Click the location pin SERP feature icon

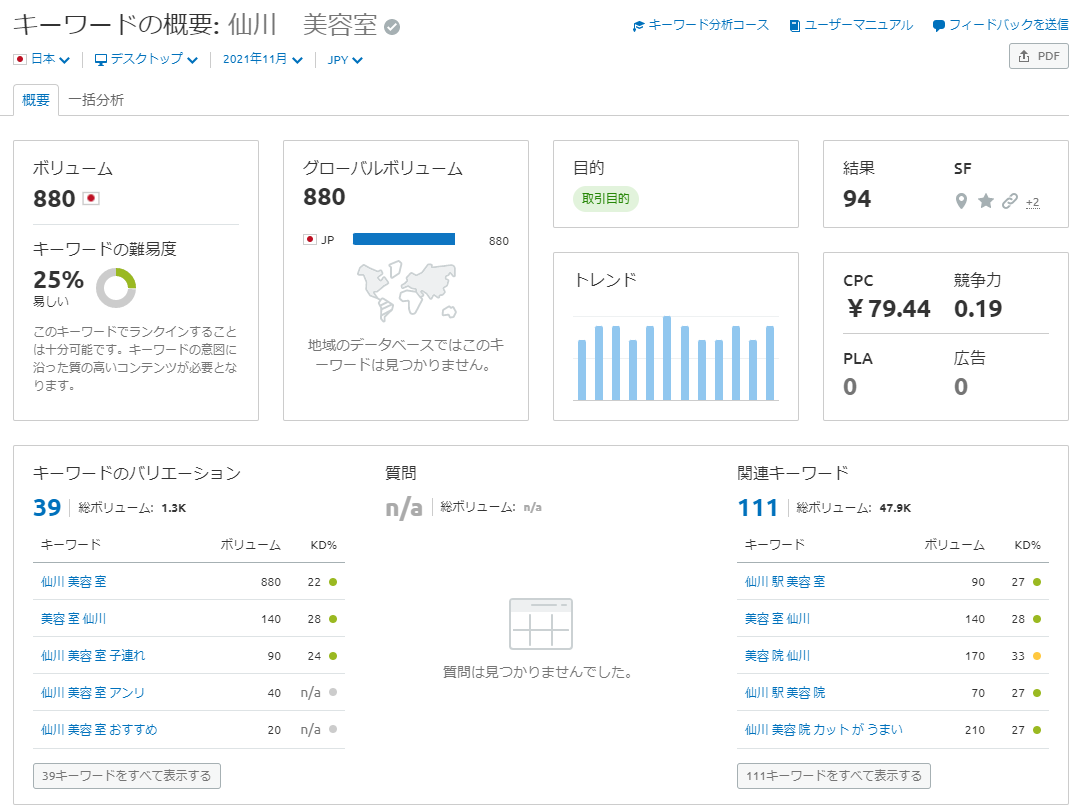[961, 201]
